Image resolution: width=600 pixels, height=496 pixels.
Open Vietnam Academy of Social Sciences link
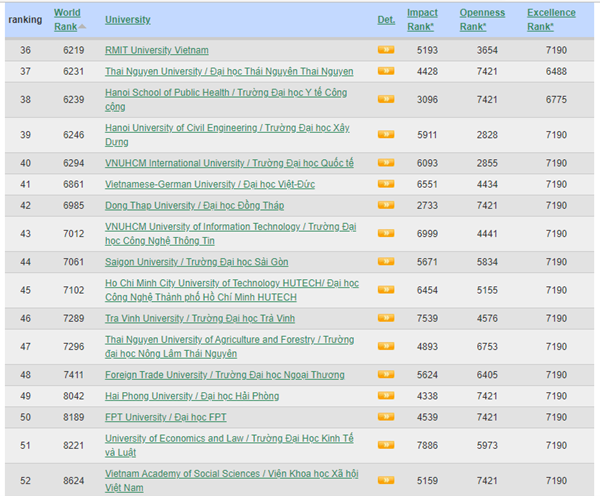[232, 480]
